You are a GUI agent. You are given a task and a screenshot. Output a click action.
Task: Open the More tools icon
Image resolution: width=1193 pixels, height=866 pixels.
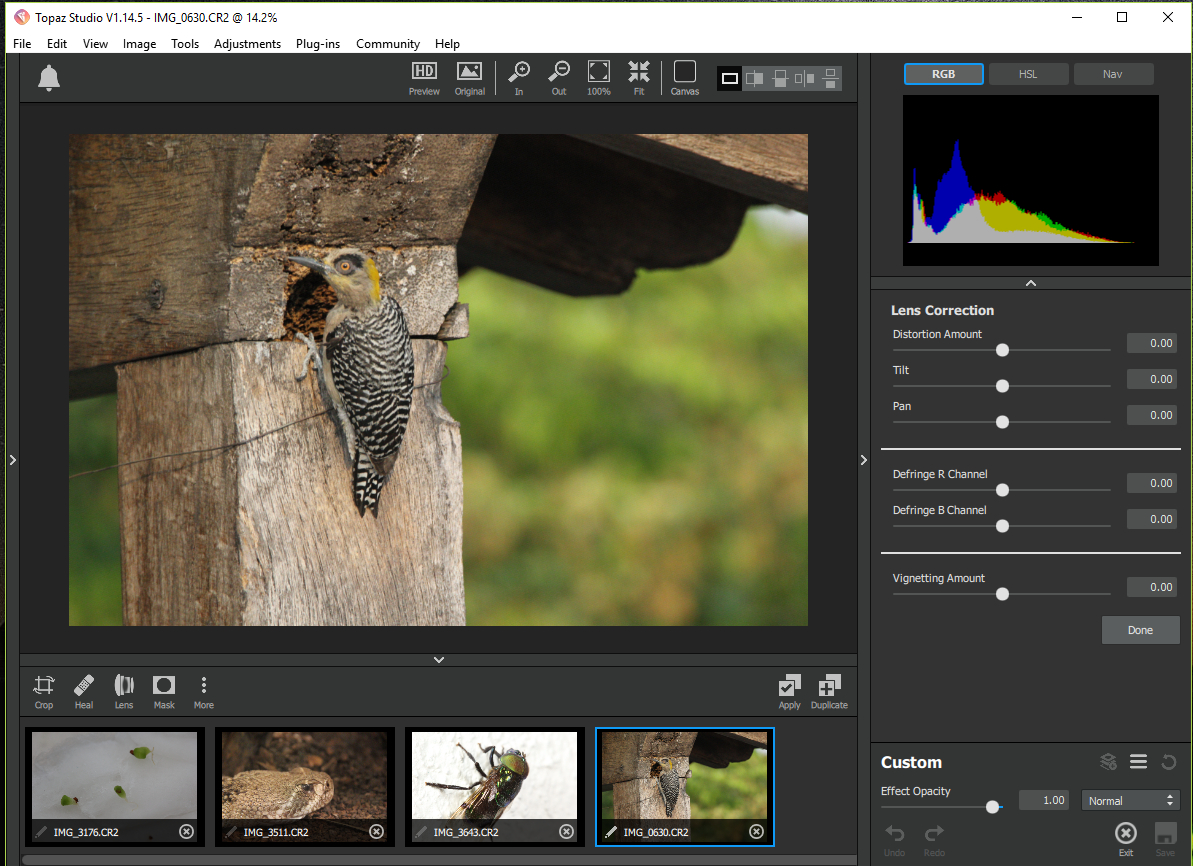[x=204, y=689]
